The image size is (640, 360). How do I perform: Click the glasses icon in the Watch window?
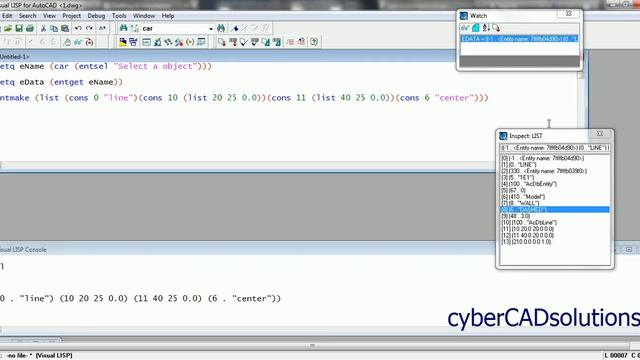coord(465,28)
